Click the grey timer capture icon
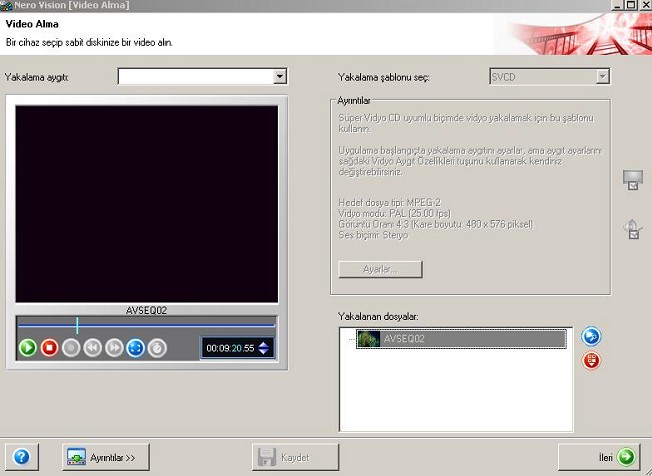 (157, 348)
